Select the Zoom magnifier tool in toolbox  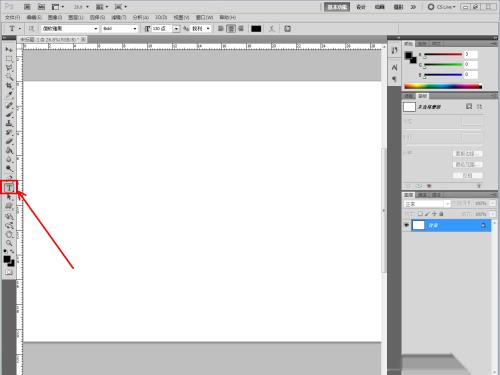[9, 243]
